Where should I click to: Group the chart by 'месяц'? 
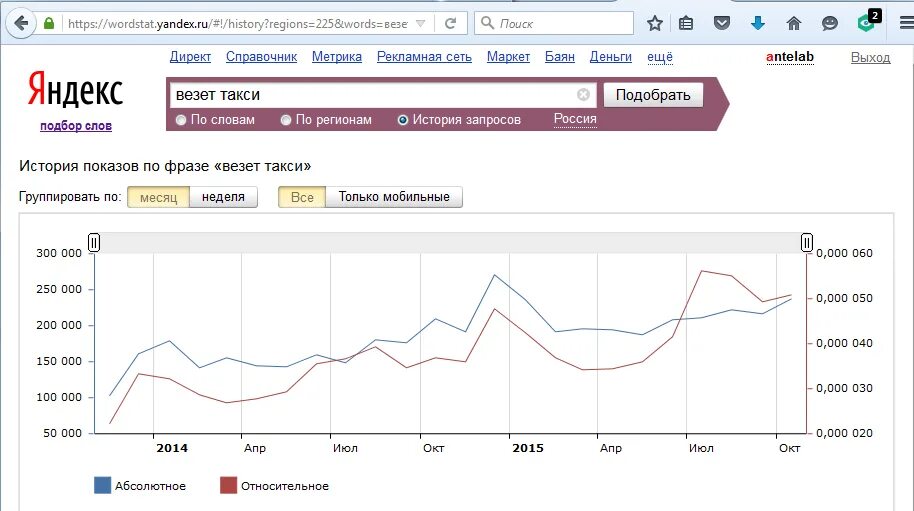click(x=159, y=197)
